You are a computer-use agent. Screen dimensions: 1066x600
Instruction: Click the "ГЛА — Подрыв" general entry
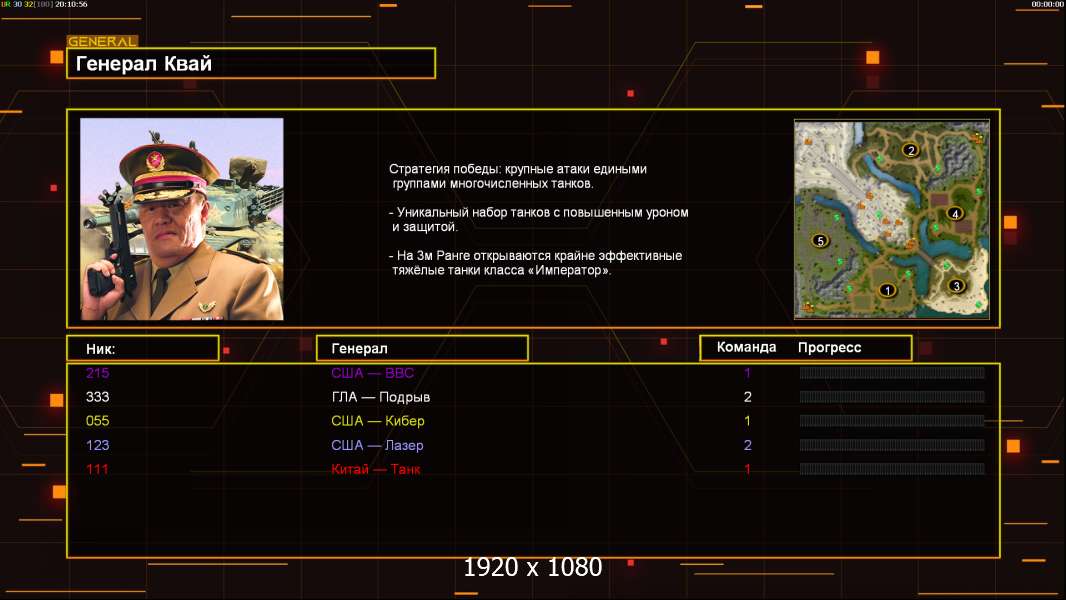[381, 397]
